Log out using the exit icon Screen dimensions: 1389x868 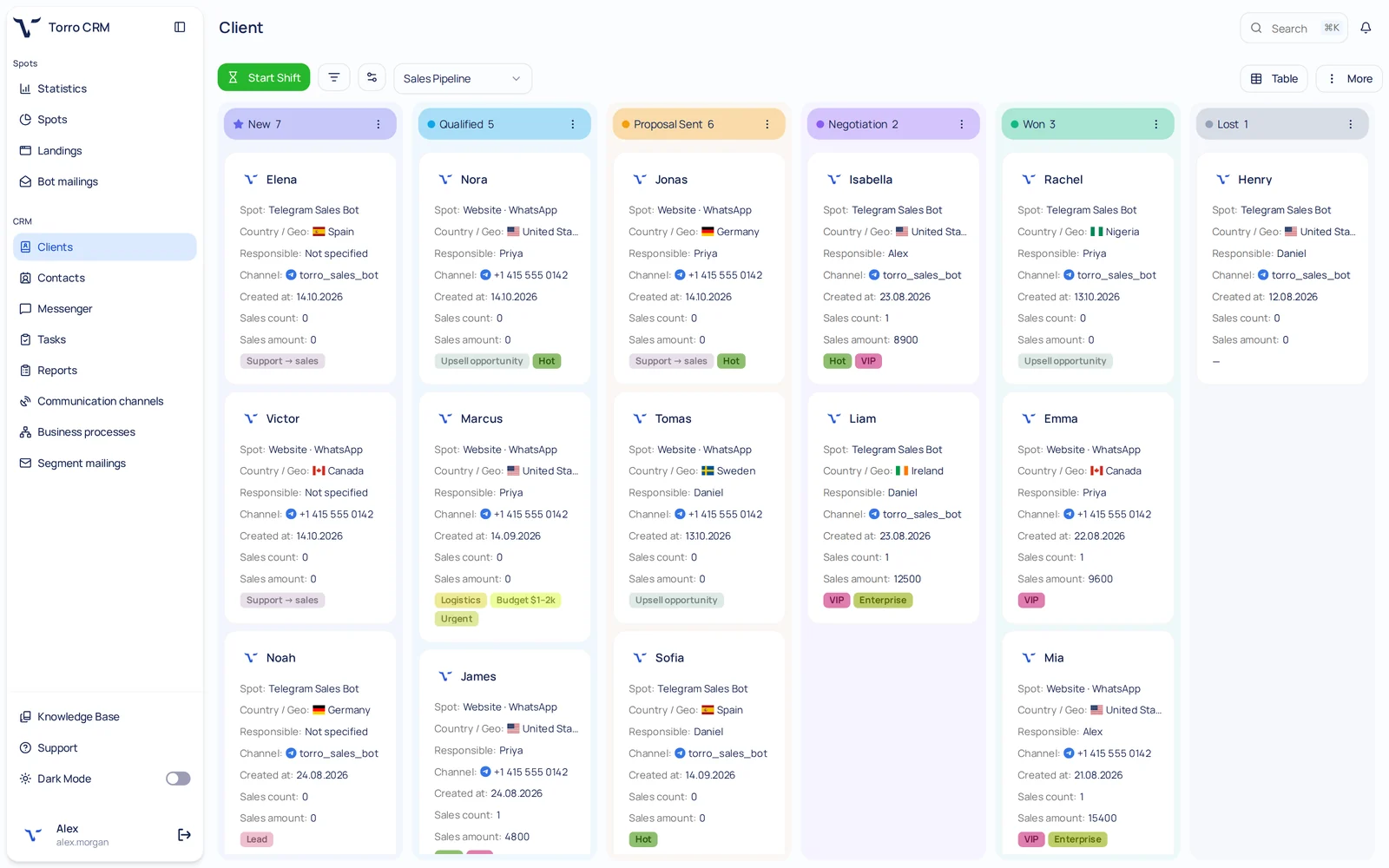[x=184, y=835]
